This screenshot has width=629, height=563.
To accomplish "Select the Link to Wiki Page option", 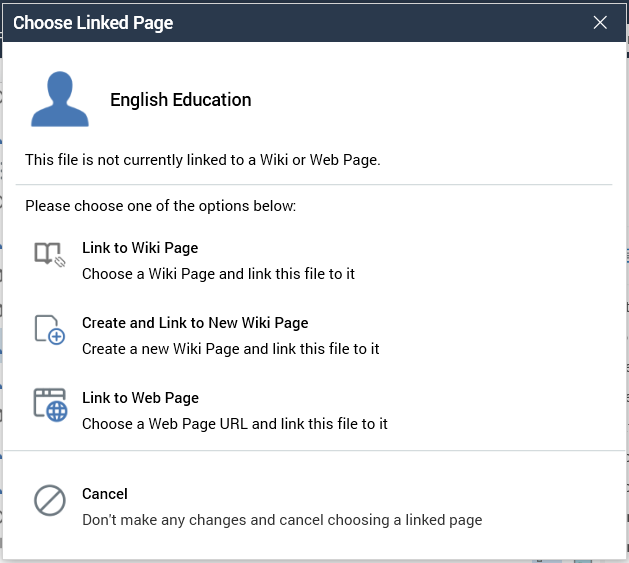I will pos(140,248).
